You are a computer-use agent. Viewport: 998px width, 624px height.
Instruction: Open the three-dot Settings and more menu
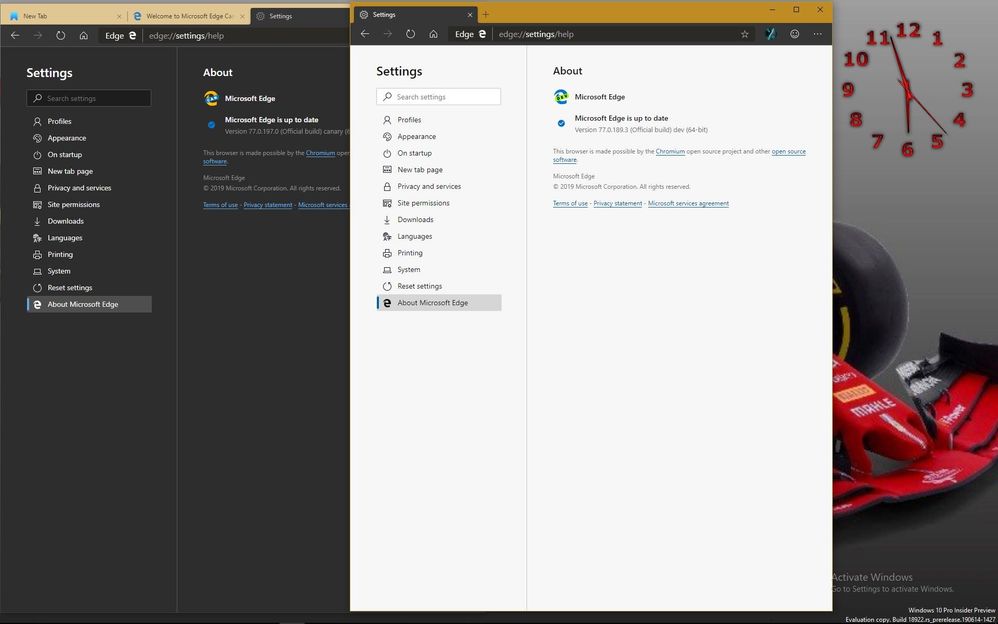818,34
